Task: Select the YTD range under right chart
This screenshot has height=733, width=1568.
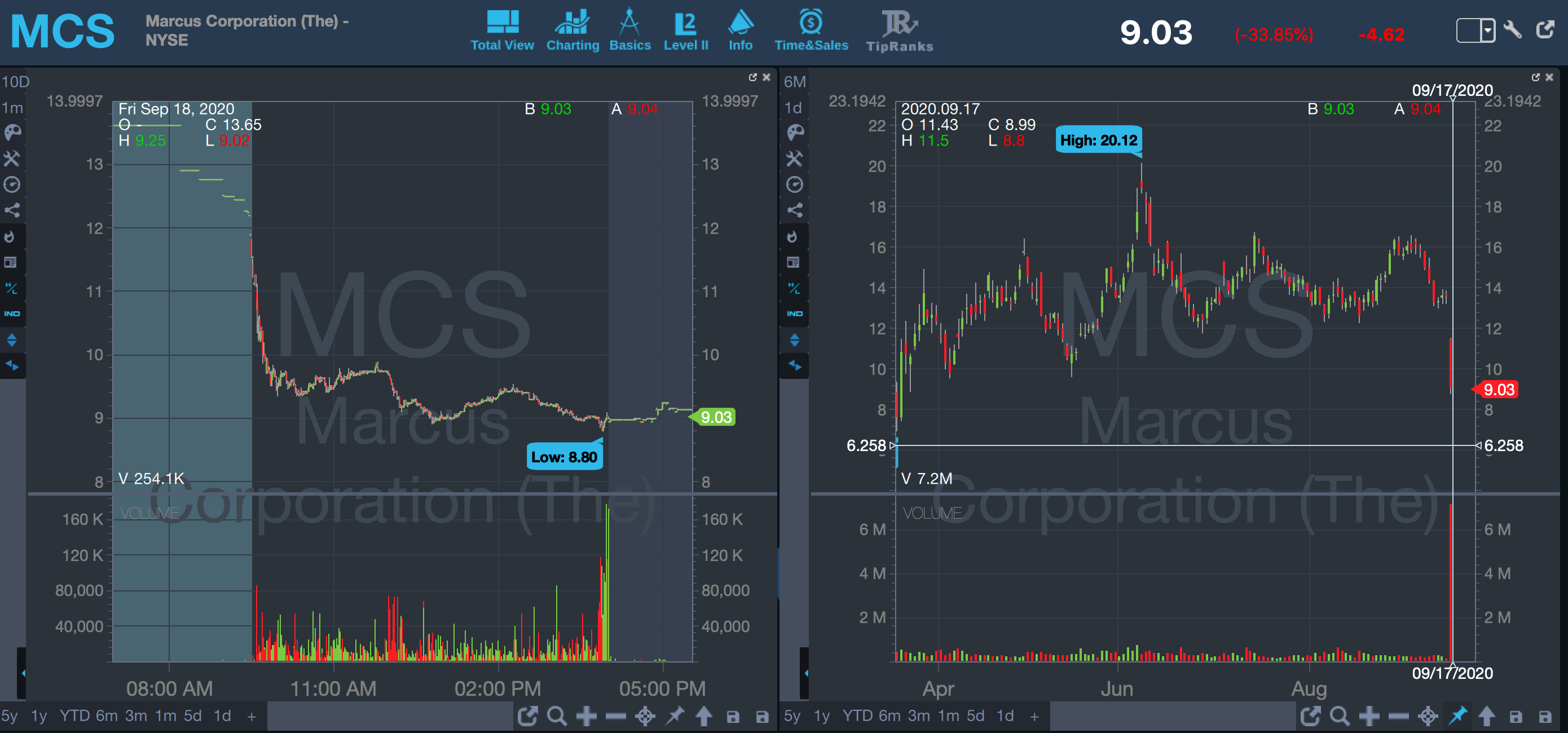Action: 857,716
